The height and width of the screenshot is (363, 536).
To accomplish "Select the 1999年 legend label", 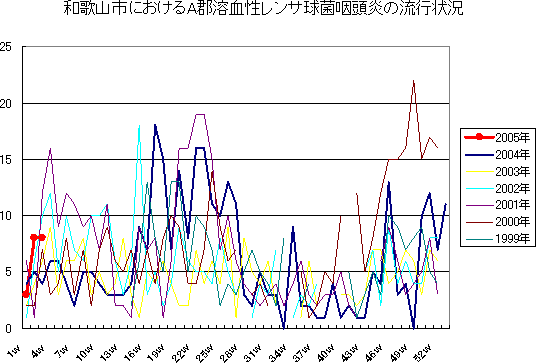I will point(512,238).
